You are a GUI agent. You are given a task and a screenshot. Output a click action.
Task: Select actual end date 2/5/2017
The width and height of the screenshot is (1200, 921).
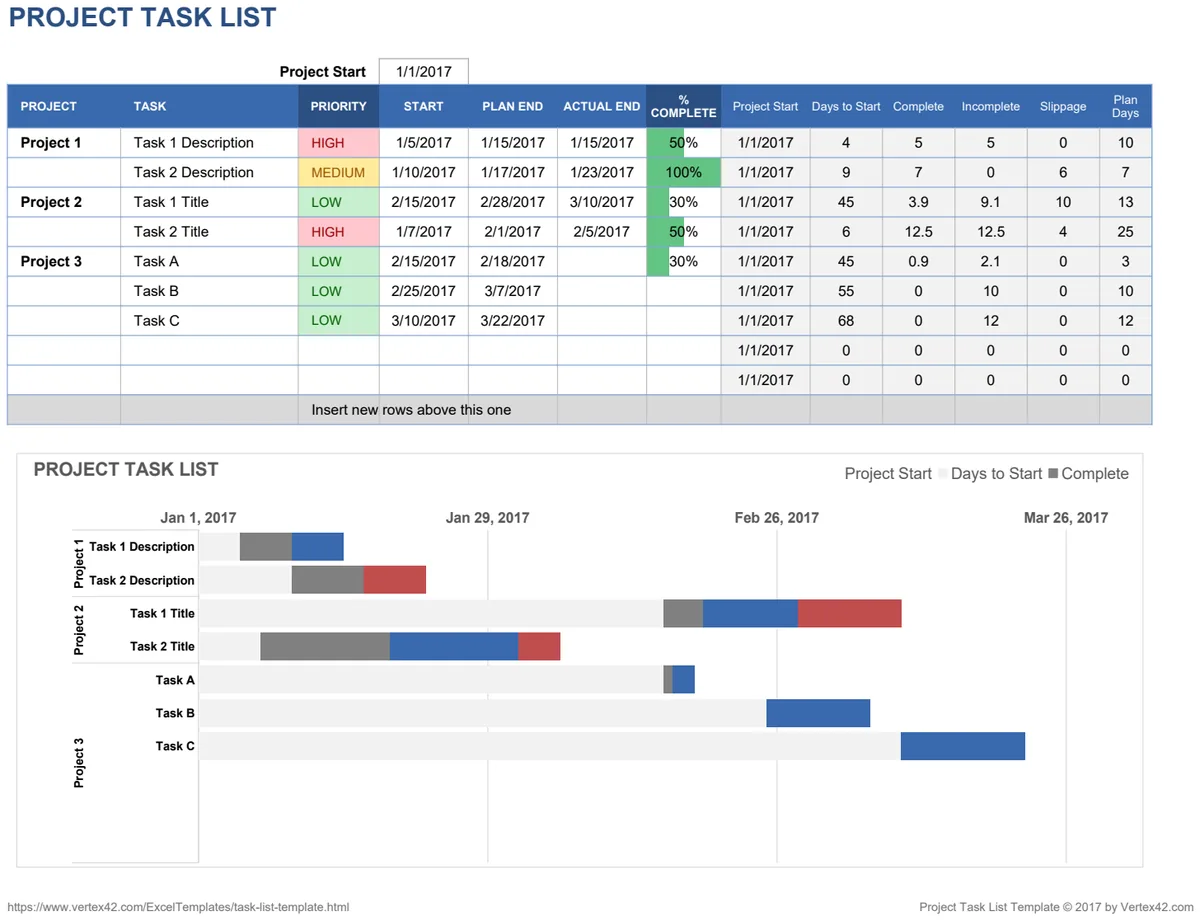602,232
